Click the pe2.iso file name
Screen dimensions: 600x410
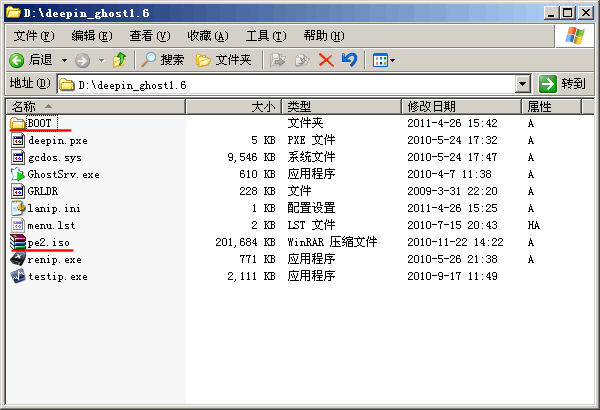(x=49, y=242)
